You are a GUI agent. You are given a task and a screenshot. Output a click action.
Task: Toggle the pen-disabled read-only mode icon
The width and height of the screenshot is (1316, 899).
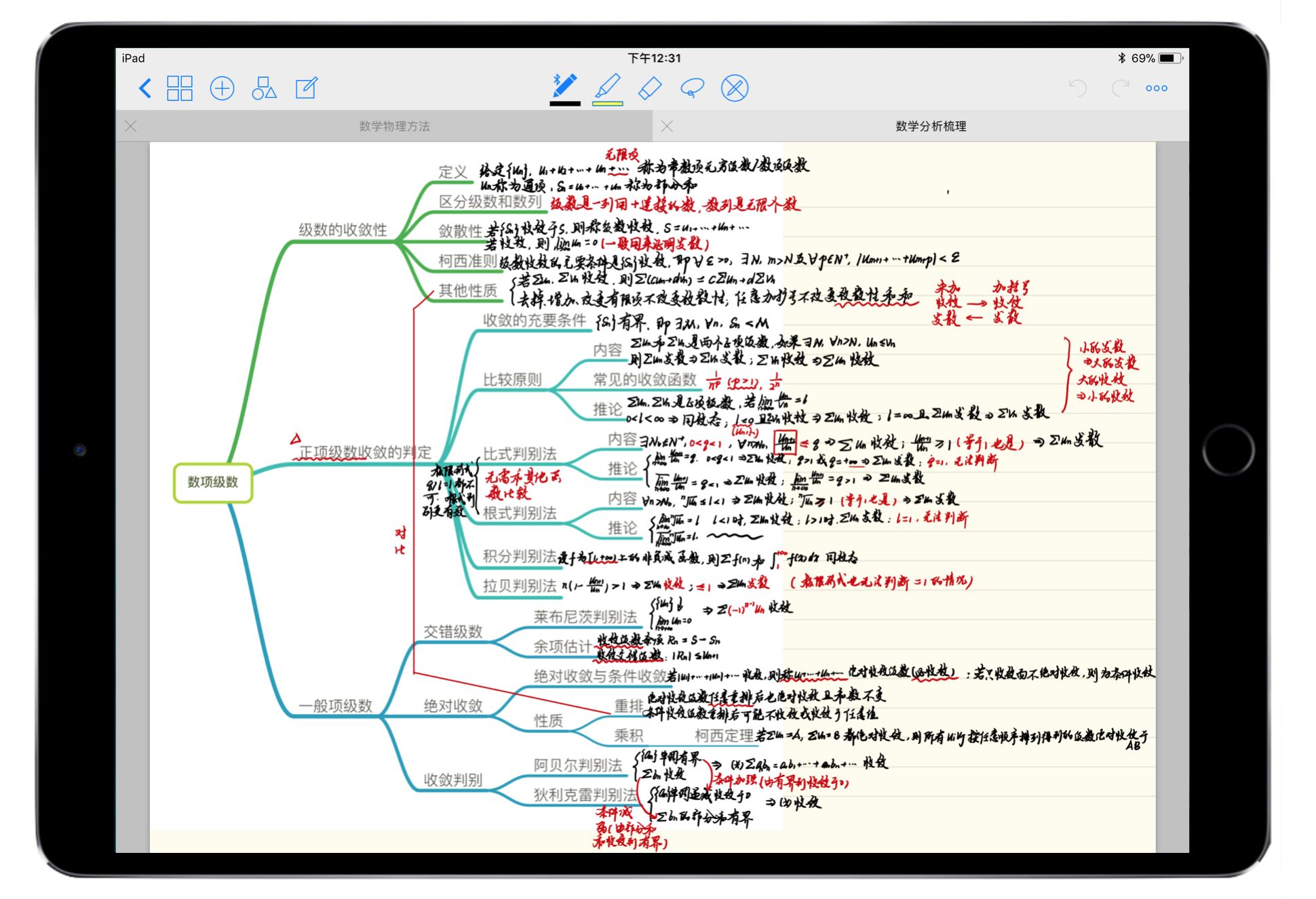[x=734, y=88]
